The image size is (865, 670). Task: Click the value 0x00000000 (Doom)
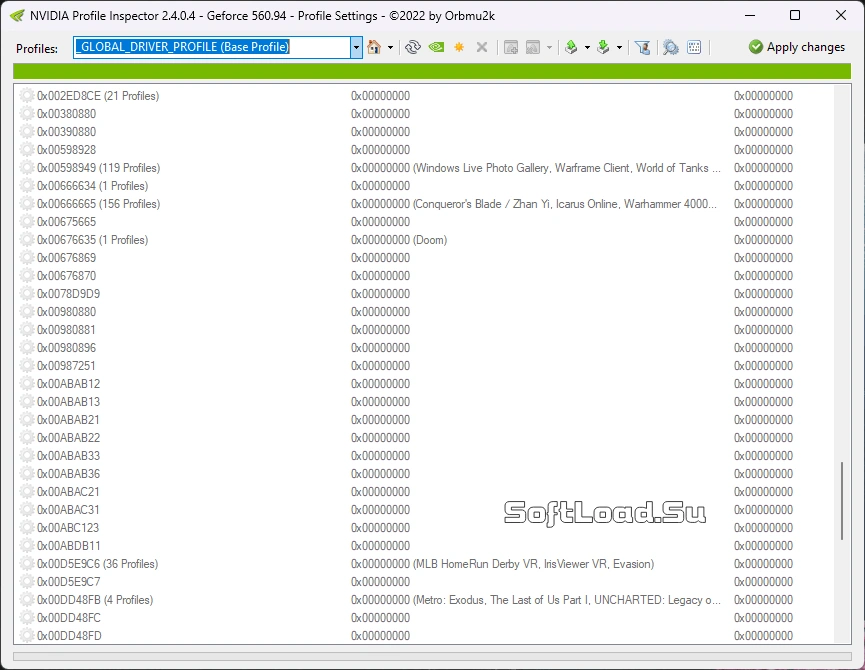pos(399,240)
